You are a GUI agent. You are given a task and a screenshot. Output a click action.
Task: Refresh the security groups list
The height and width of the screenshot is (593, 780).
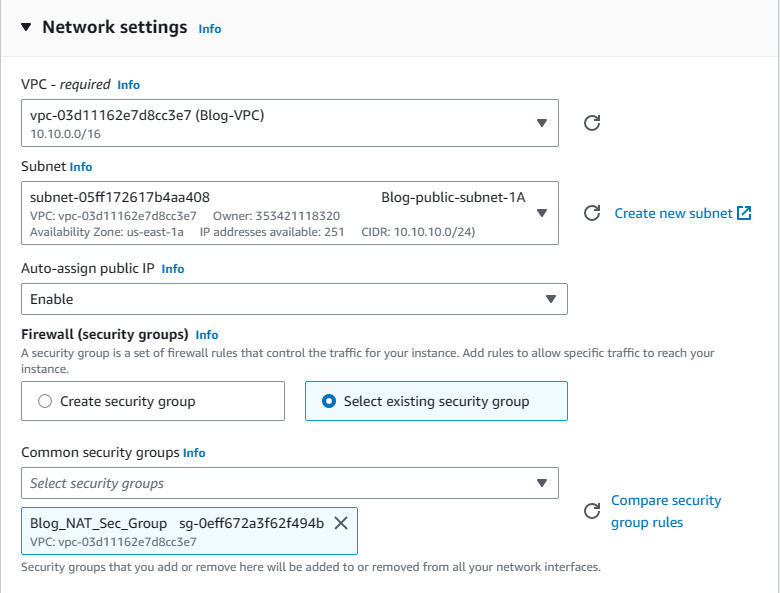point(591,511)
